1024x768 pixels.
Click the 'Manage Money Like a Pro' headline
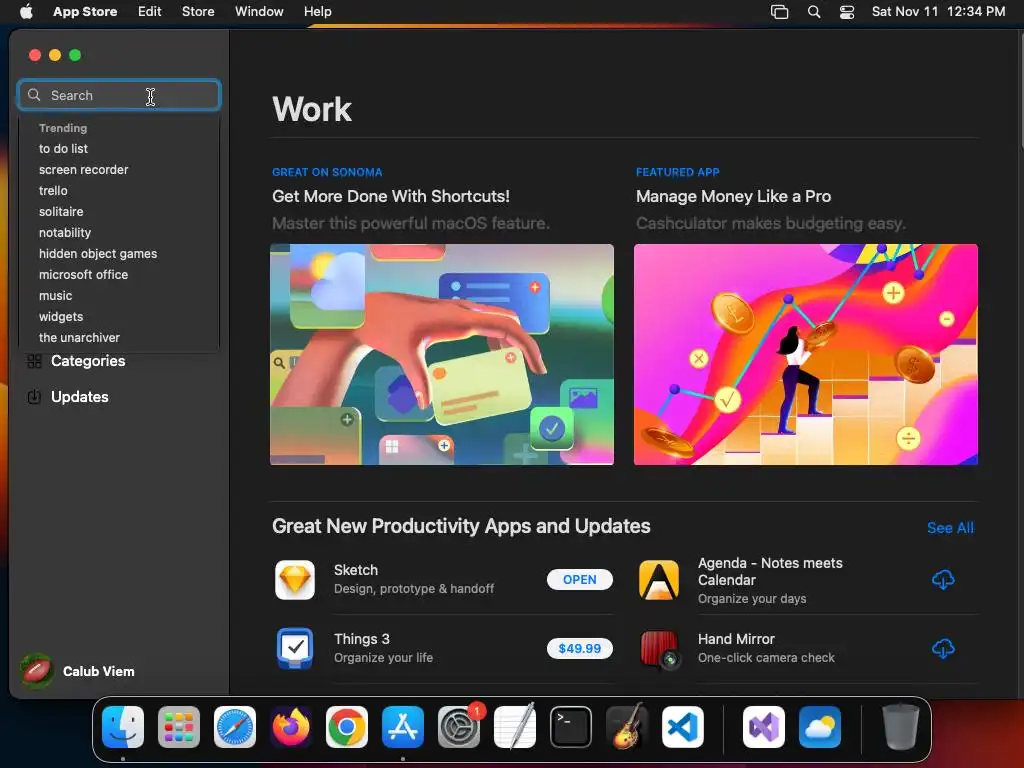[x=733, y=197]
